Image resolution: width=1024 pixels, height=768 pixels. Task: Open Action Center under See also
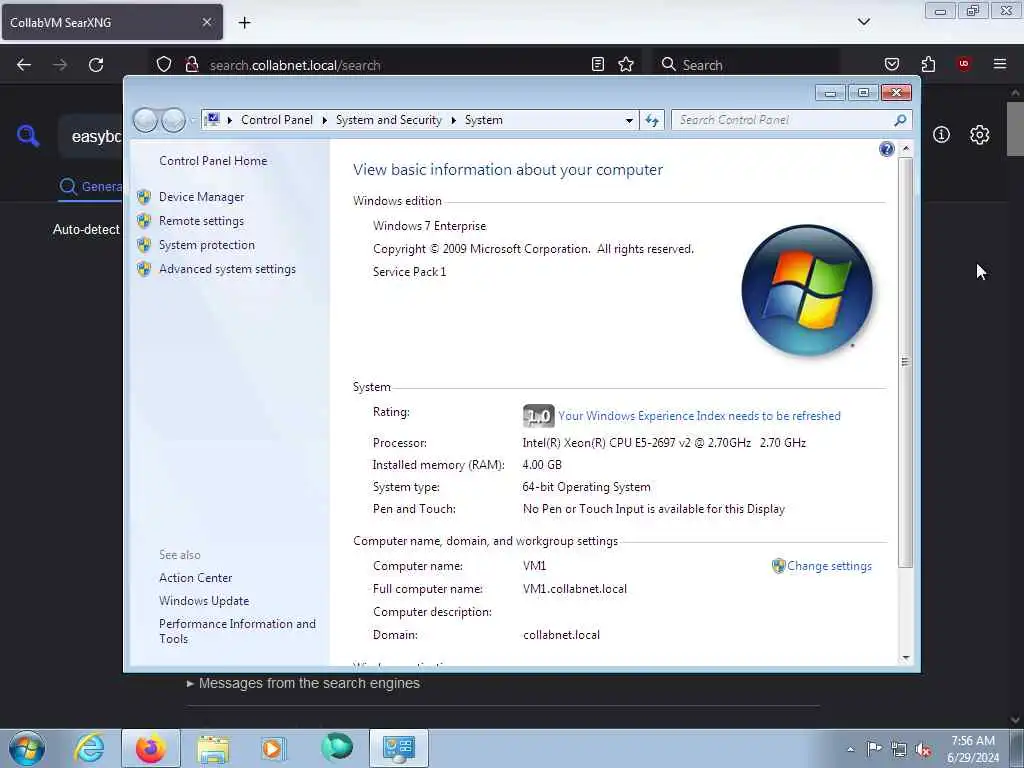tap(195, 577)
